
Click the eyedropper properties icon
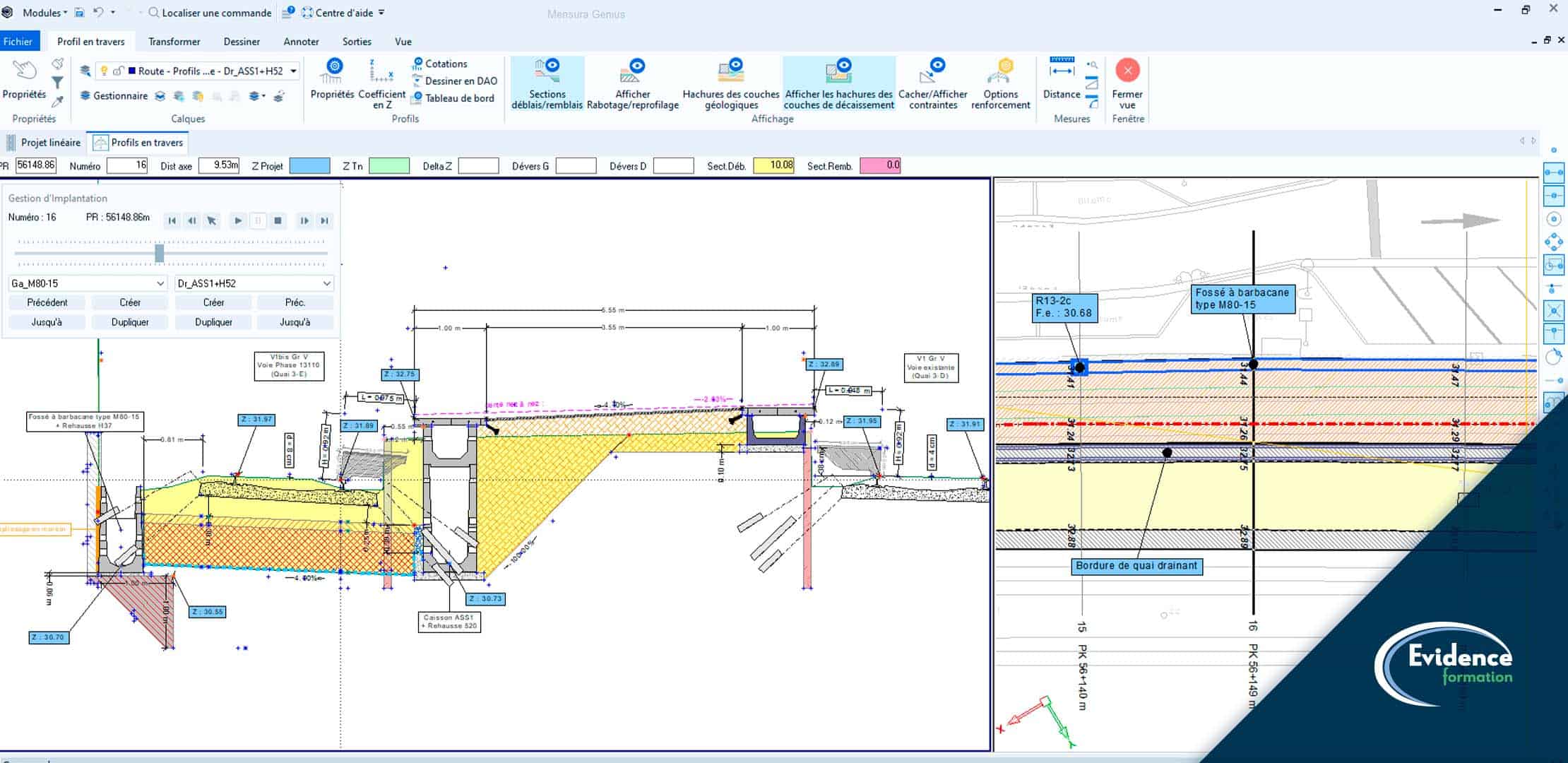(58, 102)
